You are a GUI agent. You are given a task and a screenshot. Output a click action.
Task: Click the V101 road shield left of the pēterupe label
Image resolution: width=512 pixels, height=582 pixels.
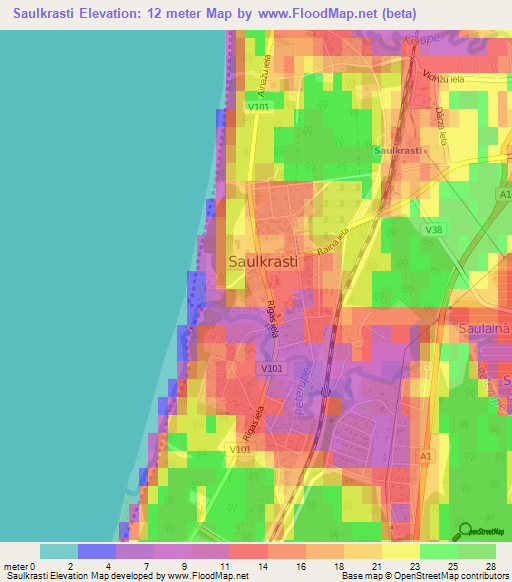tap(271, 369)
